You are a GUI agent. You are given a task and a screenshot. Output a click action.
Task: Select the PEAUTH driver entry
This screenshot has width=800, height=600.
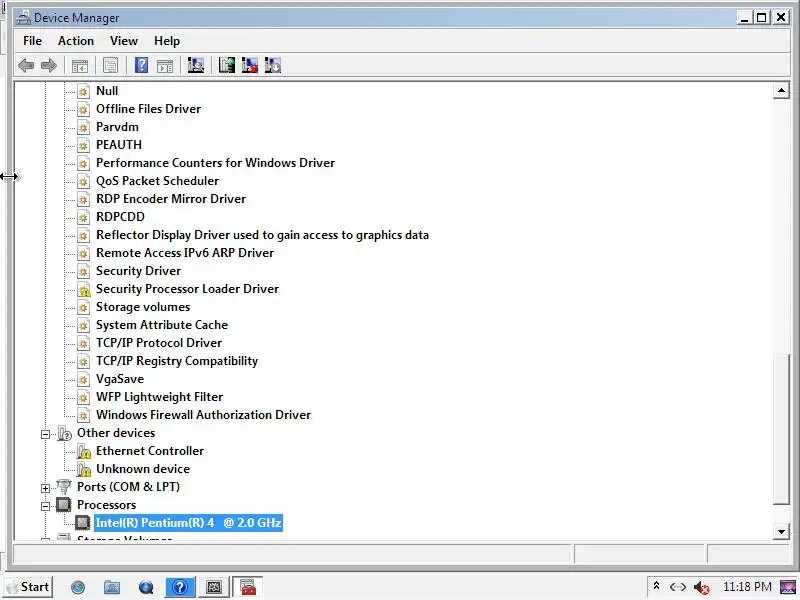119,145
